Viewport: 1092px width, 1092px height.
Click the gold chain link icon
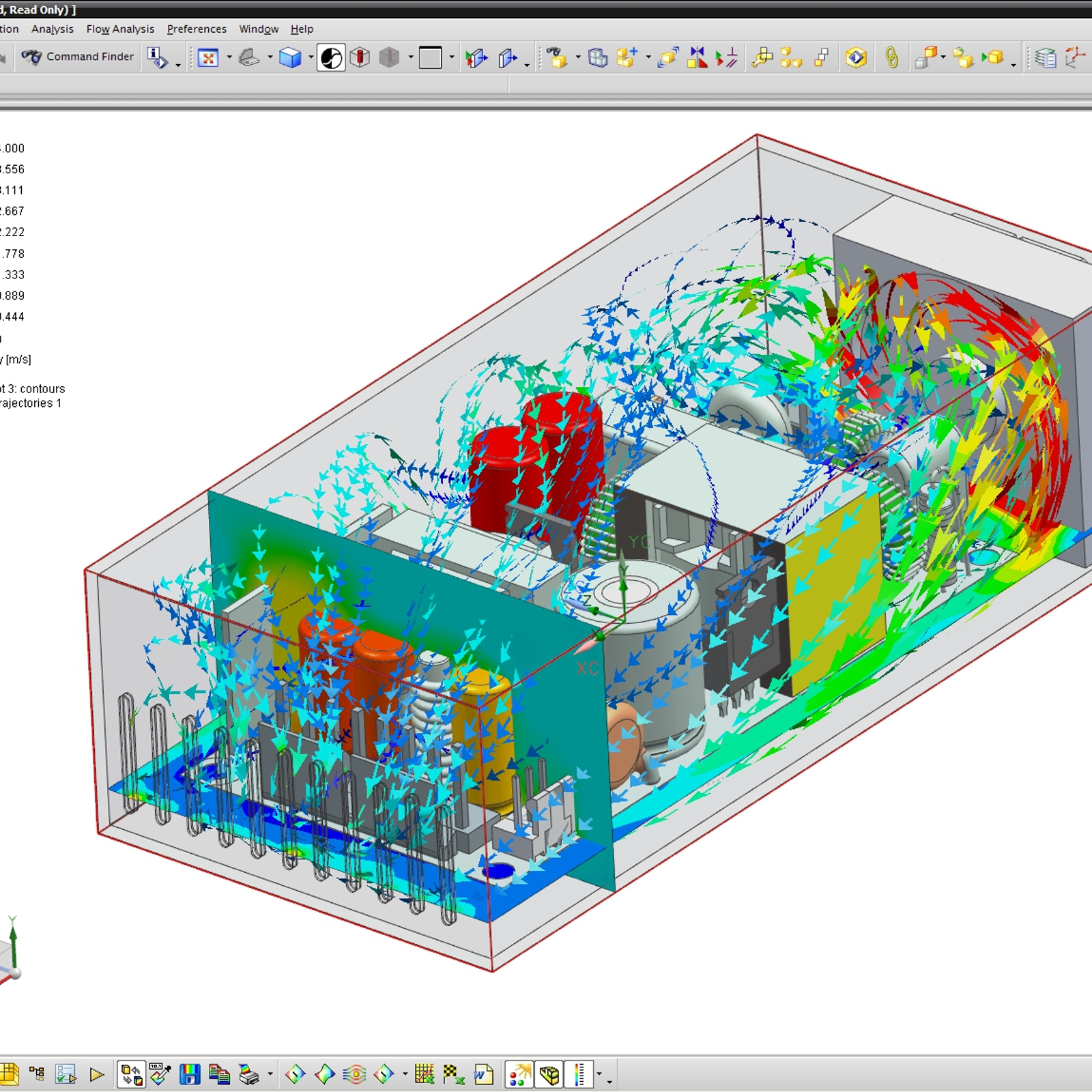pos(891,58)
